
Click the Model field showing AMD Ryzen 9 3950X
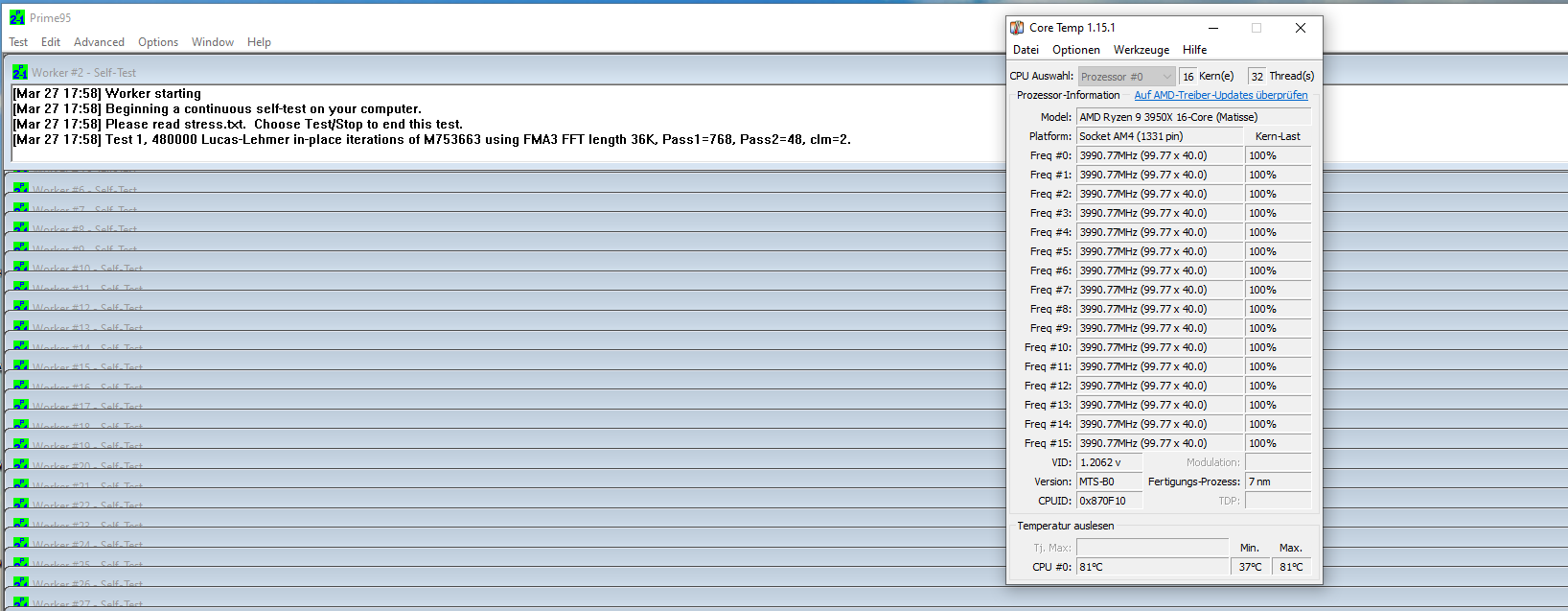coord(1193,117)
